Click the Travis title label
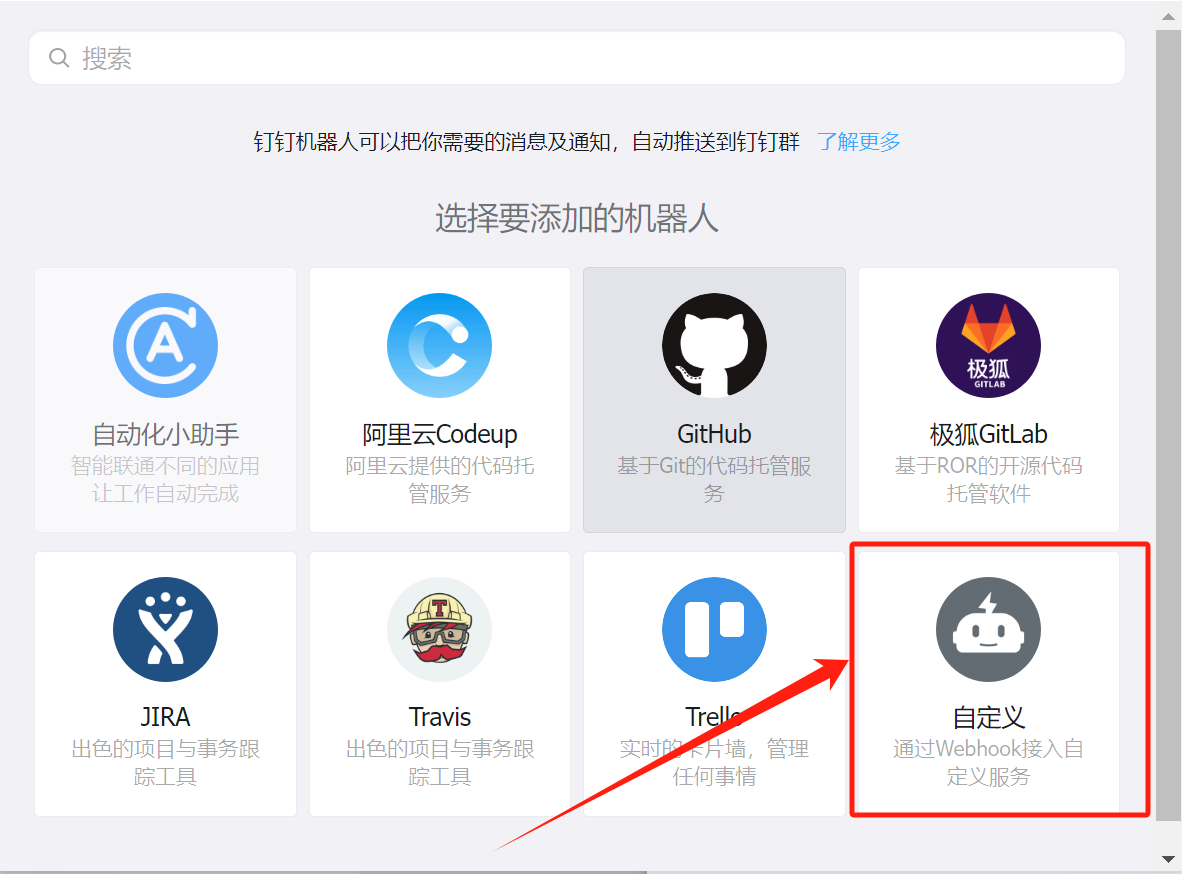This screenshot has height=874, width=1182. click(439, 717)
